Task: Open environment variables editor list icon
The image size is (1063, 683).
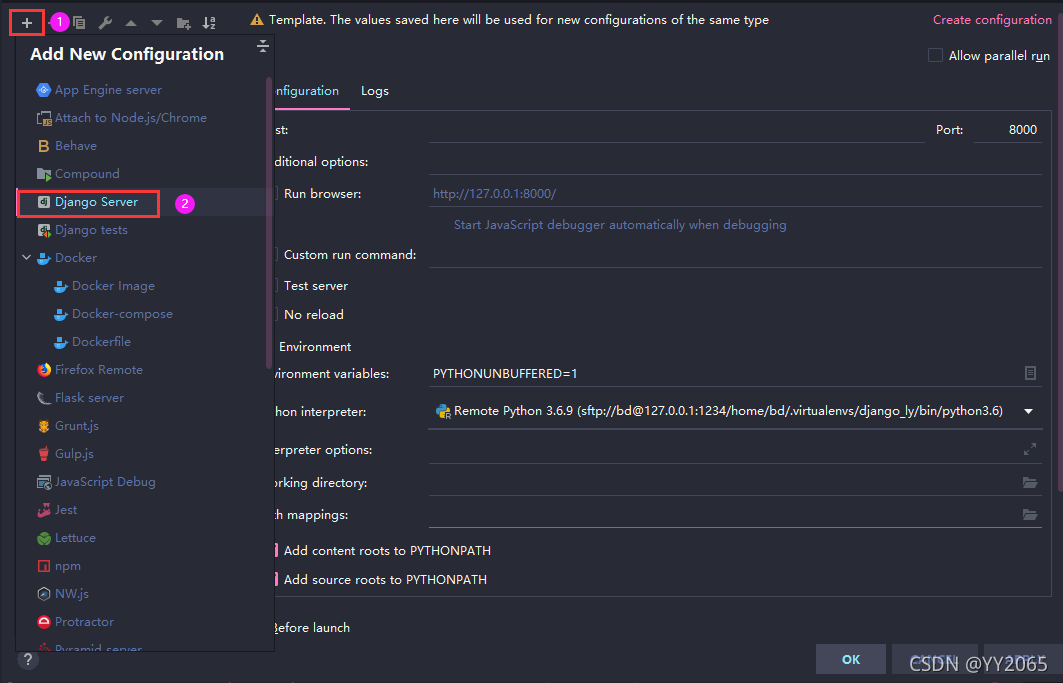Action: tap(1030, 373)
